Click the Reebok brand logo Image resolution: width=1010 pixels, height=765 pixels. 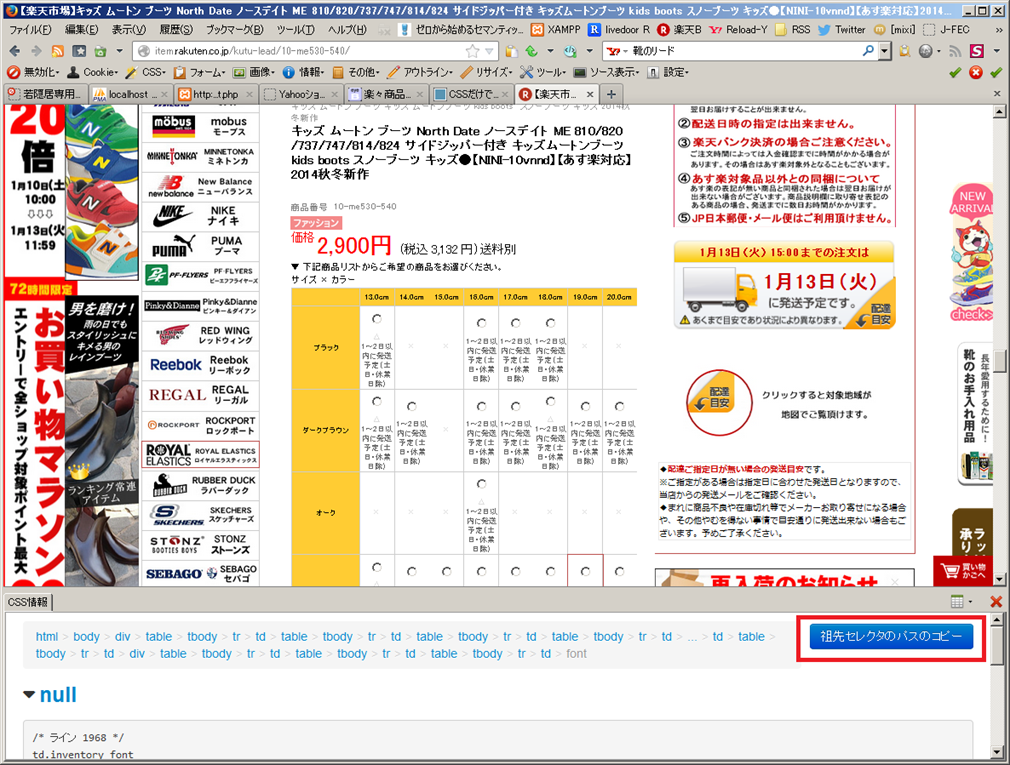click(175, 365)
